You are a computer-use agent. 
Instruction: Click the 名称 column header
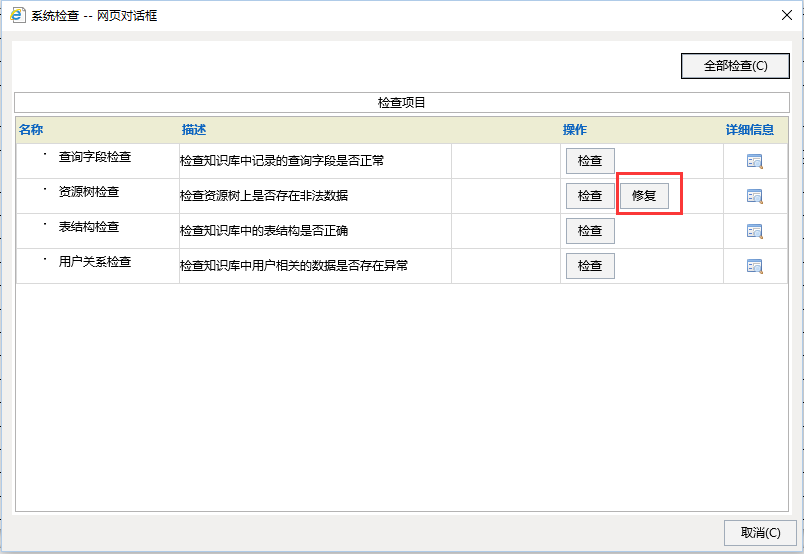(31, 130)
